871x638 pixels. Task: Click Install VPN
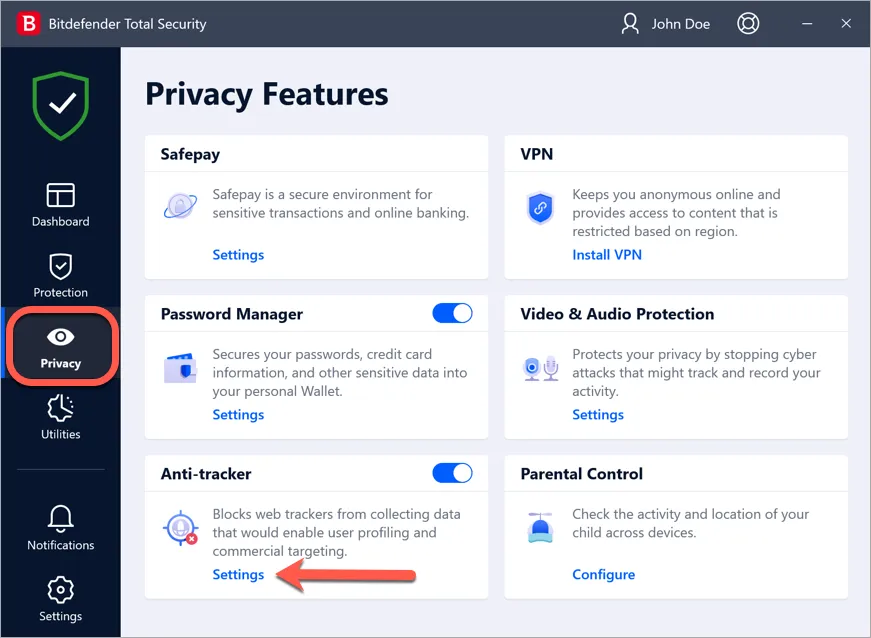(607, 254)
